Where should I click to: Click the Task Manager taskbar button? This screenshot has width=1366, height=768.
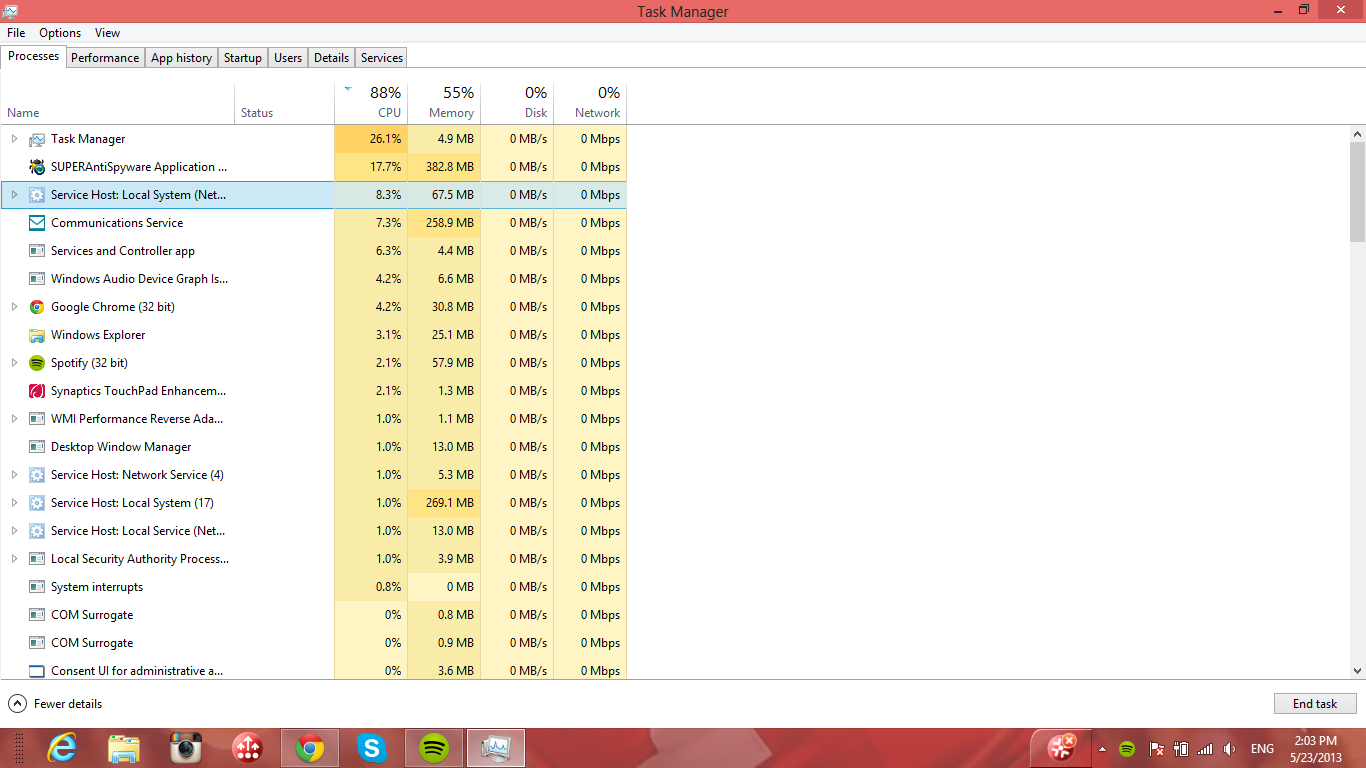pos(496,748)
